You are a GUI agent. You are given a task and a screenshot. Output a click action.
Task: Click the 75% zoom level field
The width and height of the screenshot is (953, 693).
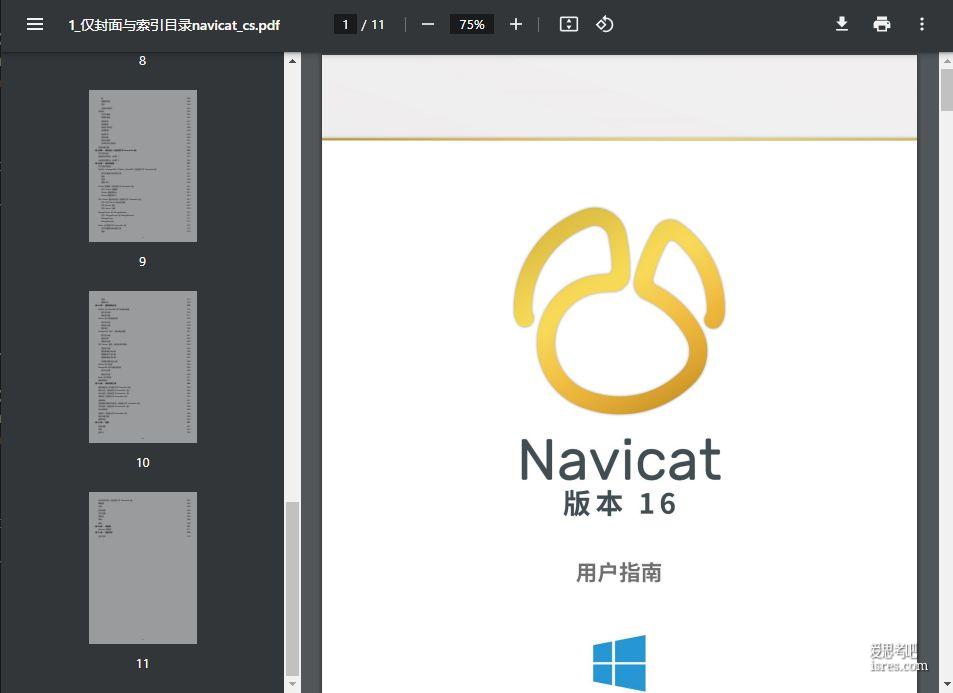coord(472,24)
